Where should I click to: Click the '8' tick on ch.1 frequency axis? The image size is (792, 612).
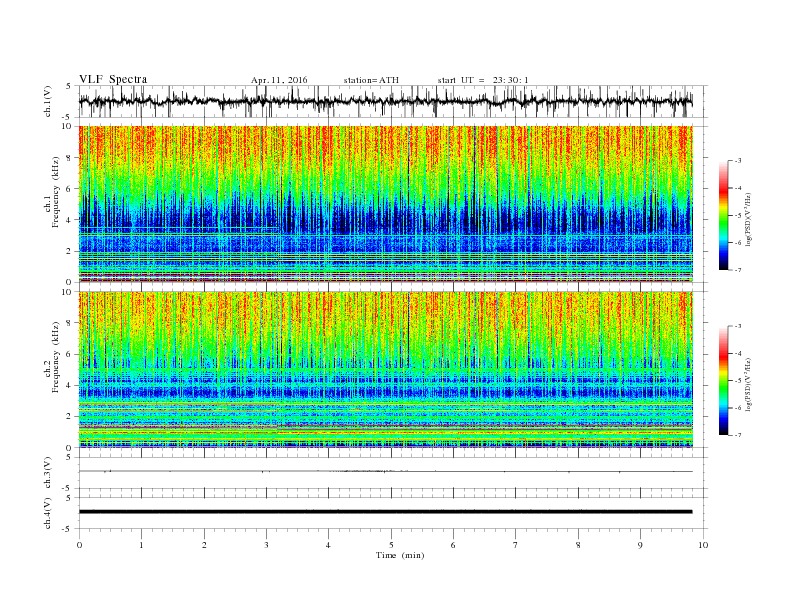(70, 158)
